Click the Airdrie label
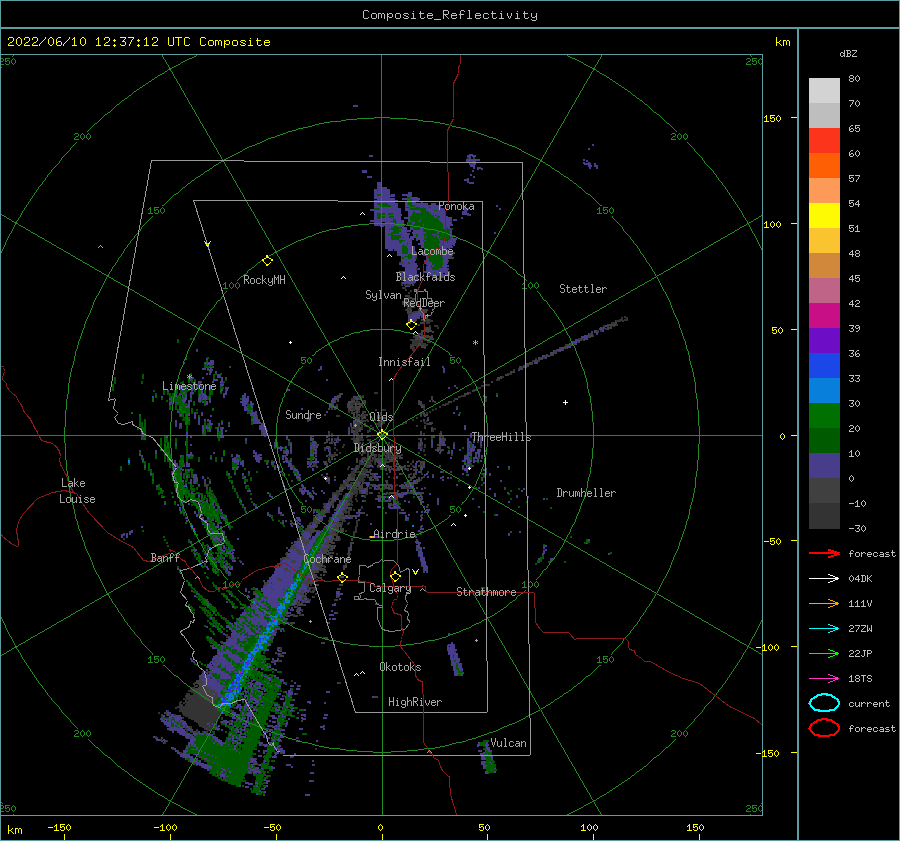Viewport: 900px width, 841px height. (394, 534)
